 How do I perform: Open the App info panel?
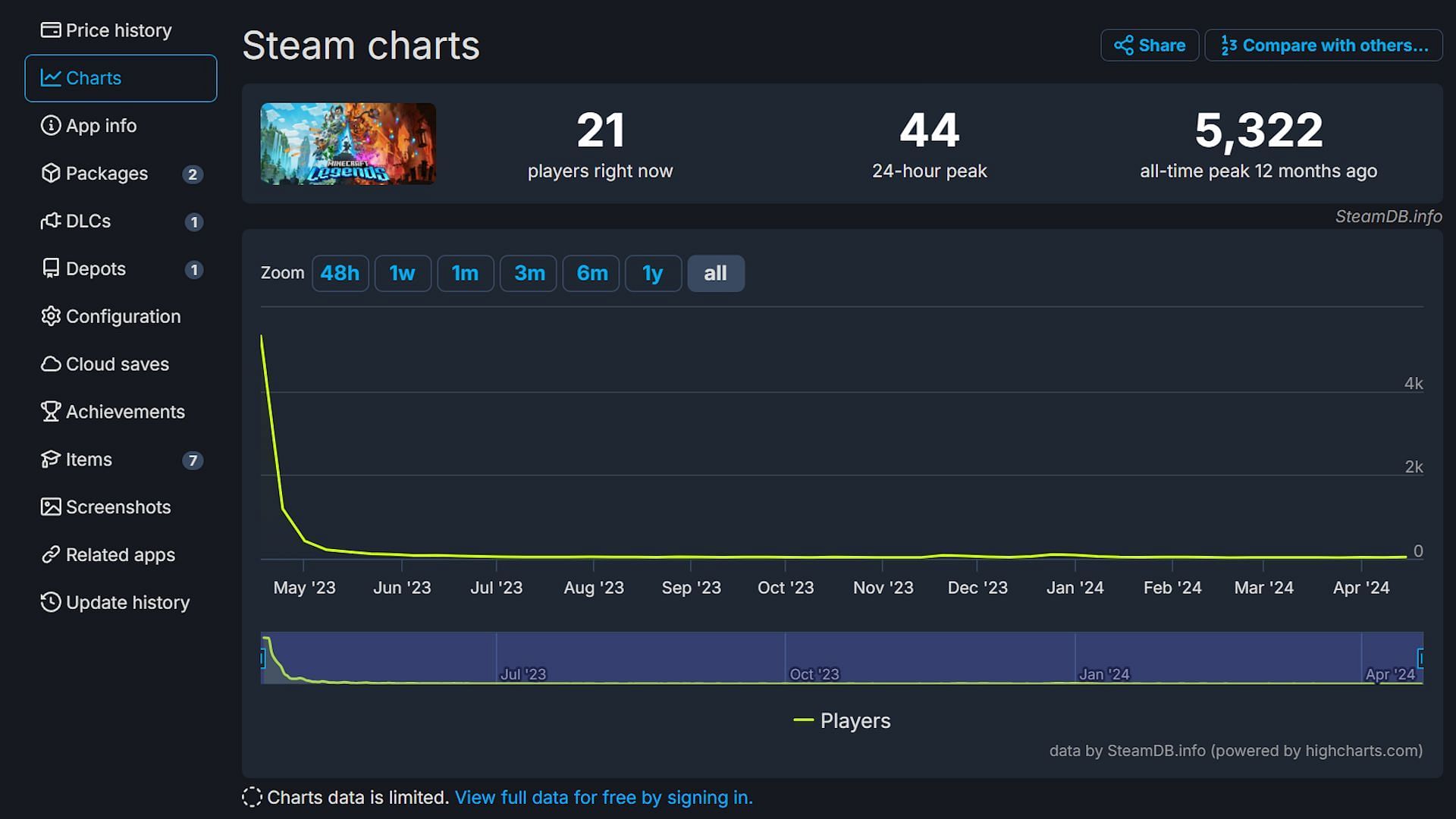click(101, 126)
